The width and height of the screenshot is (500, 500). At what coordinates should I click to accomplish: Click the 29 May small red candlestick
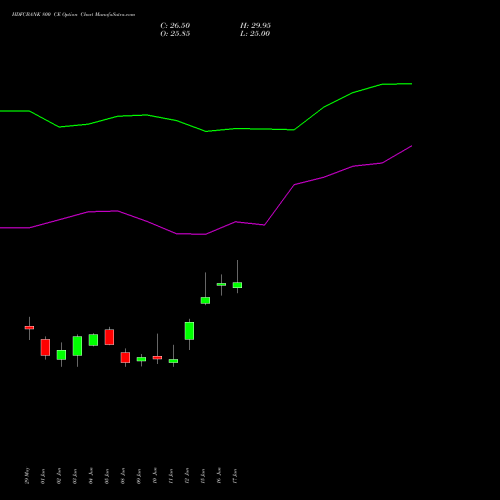tap(29, 328)
